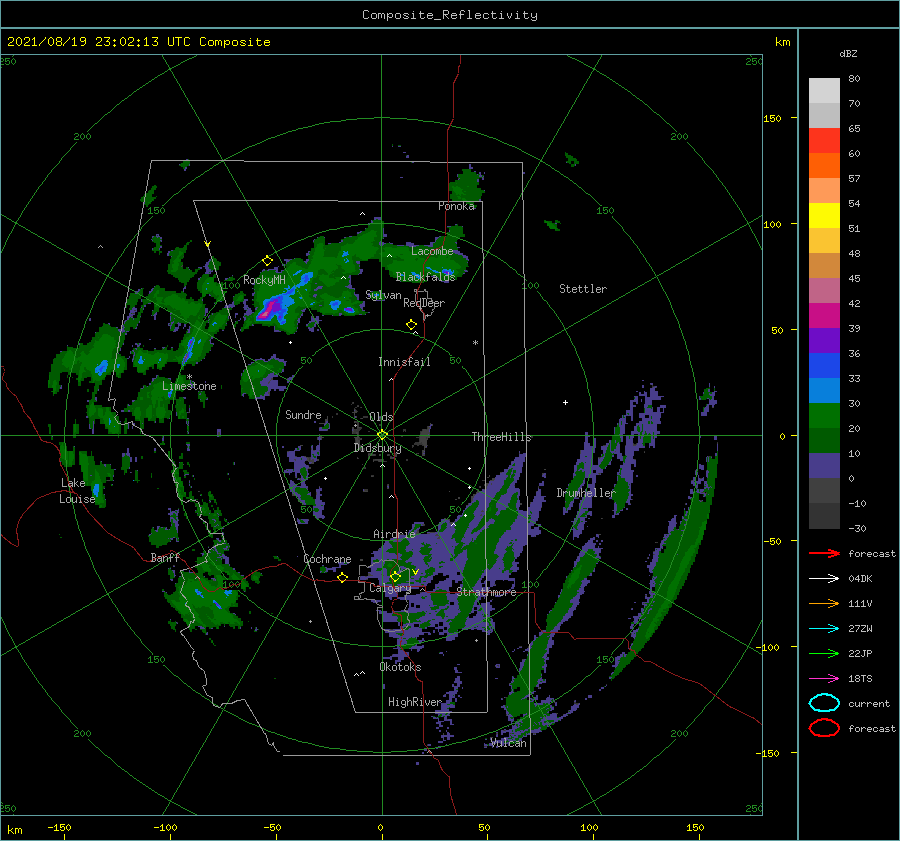Click the -30 dBZ legend value
The height and width of the screenshot is (841, 900).
[857, 528]
